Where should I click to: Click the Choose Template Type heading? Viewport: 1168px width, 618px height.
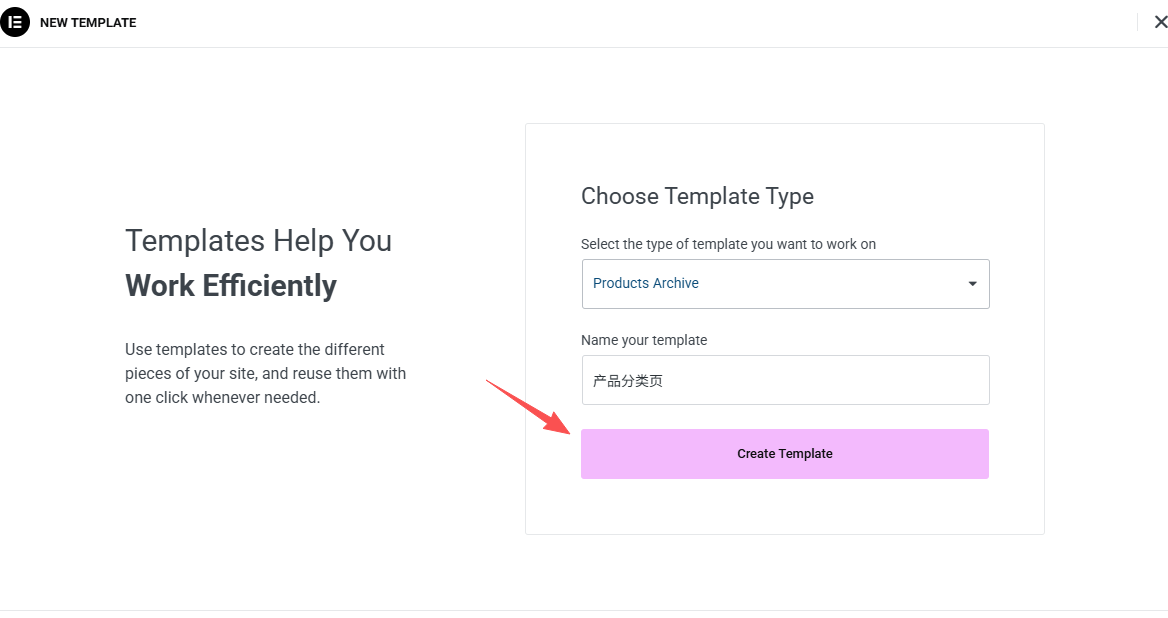697,197
